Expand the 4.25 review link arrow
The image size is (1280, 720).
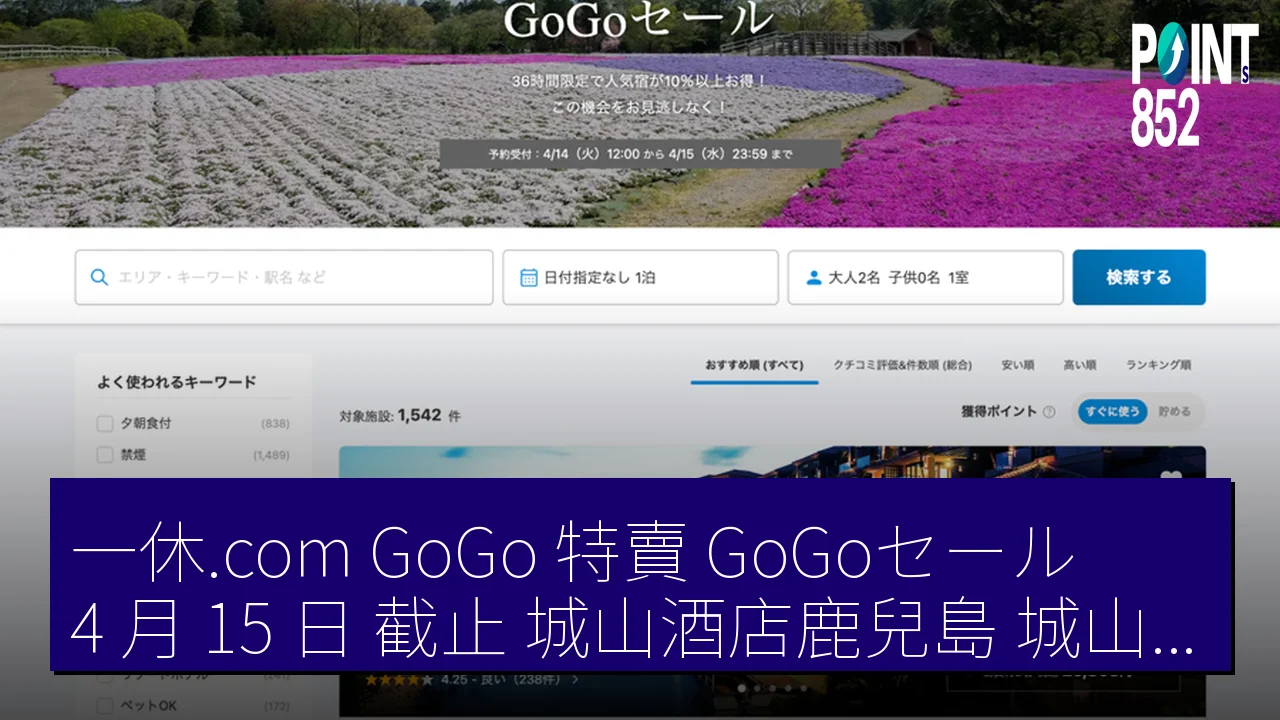575,680
